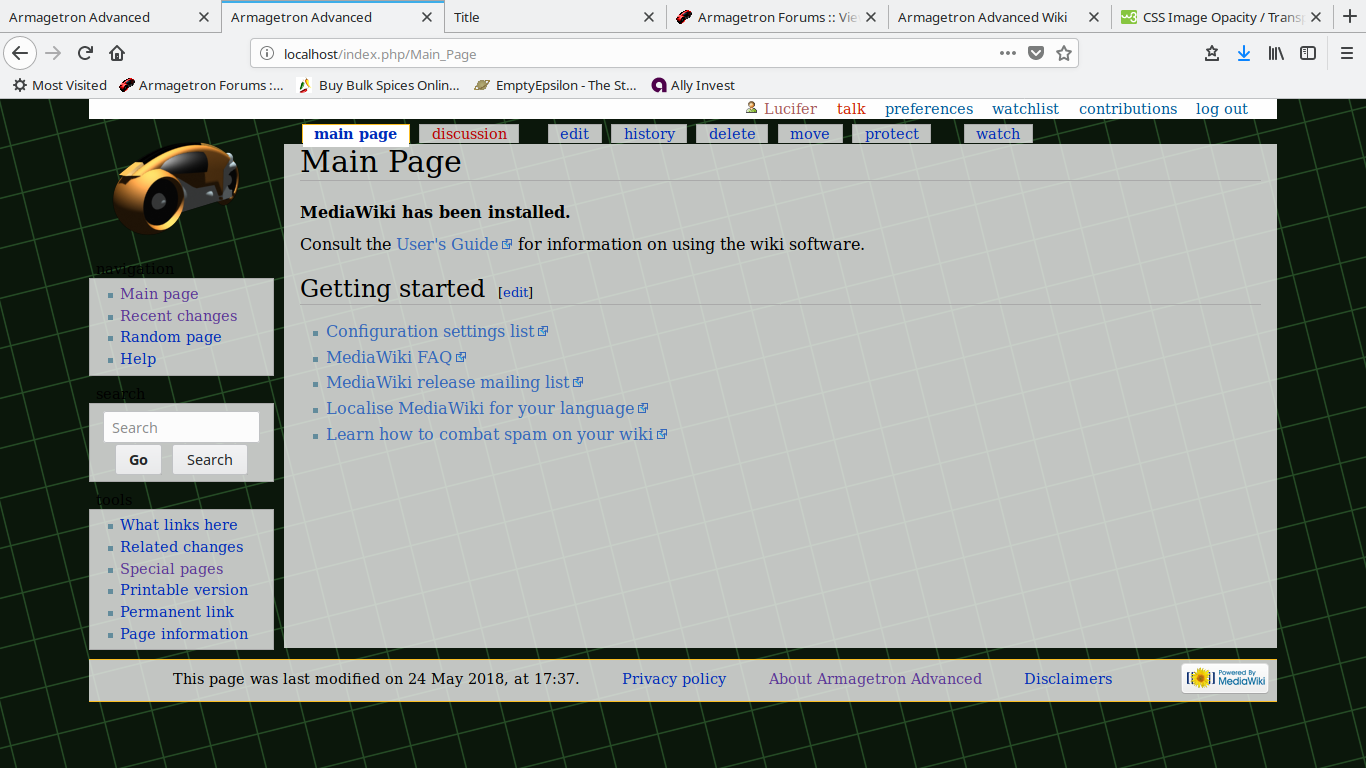The width and height of the screenshot is (1366, 768).
Task: Open Lucifer user page link
Action: pyautogui.click(x=790, y=109)
